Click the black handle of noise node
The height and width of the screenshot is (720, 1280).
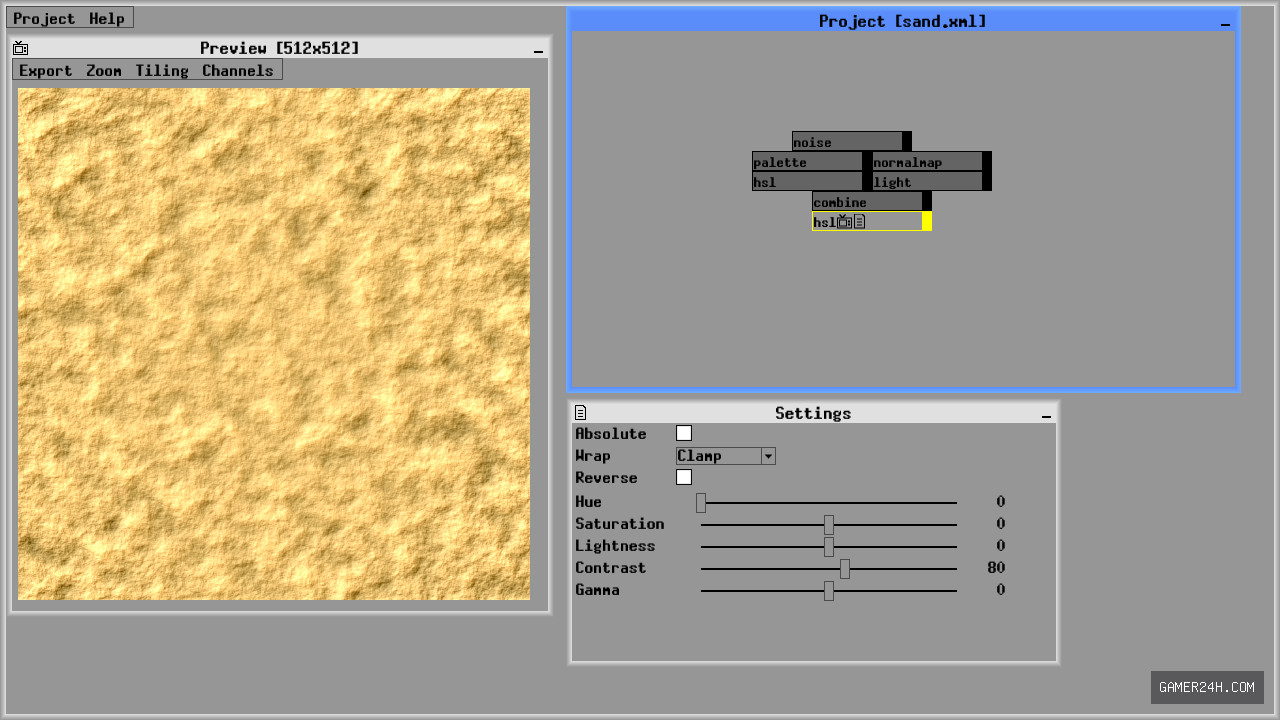pyautogui.click(x=907, y=142)
